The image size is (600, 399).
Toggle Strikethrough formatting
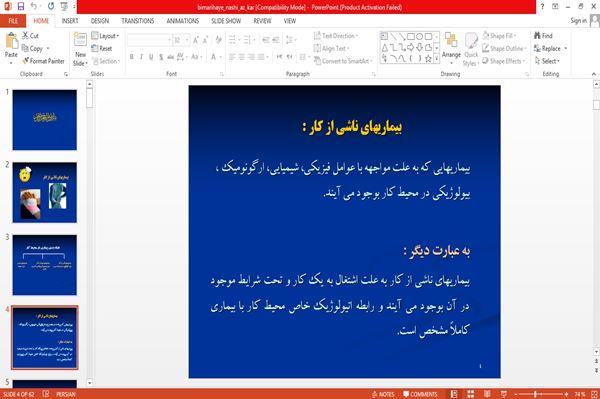click(x=170, y=57)
